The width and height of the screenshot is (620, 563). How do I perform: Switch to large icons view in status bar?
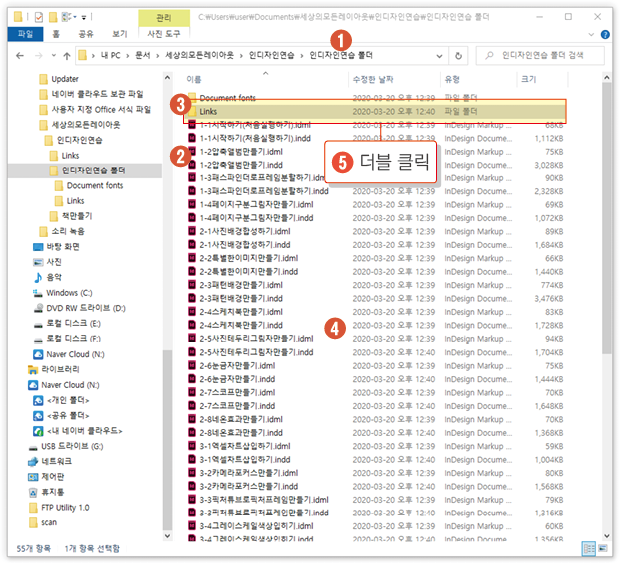[x=603, y=549]
